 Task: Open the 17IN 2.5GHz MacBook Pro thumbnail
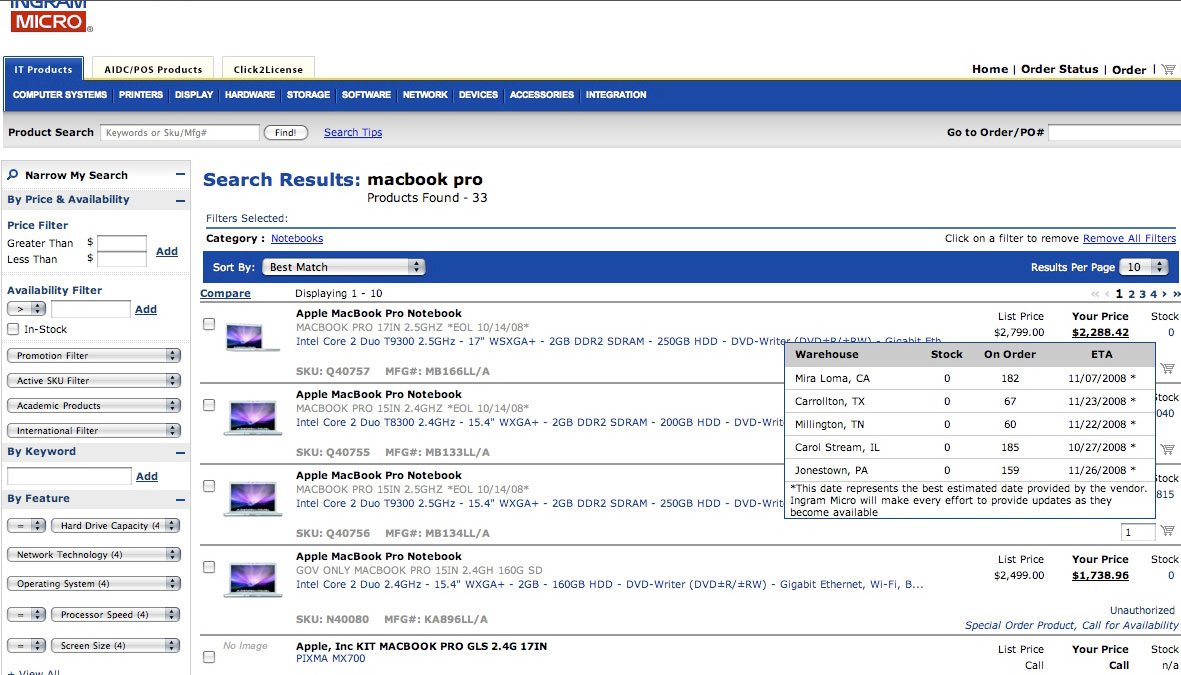[254, 336]
